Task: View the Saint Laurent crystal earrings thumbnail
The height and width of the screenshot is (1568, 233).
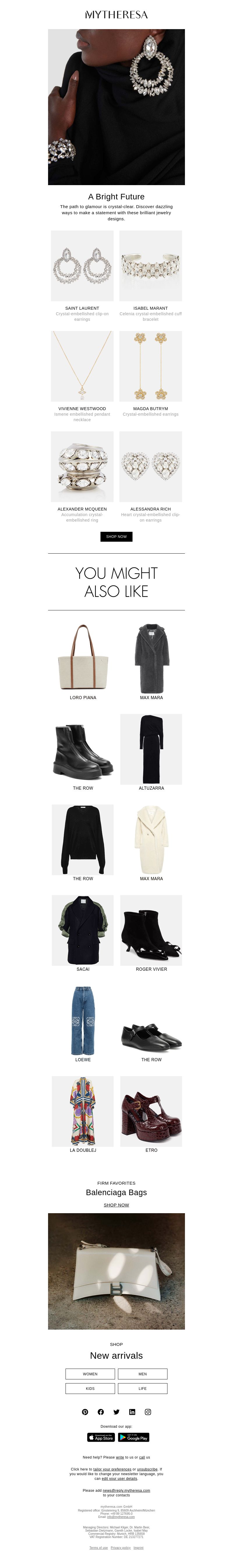Action: (82, 265)
